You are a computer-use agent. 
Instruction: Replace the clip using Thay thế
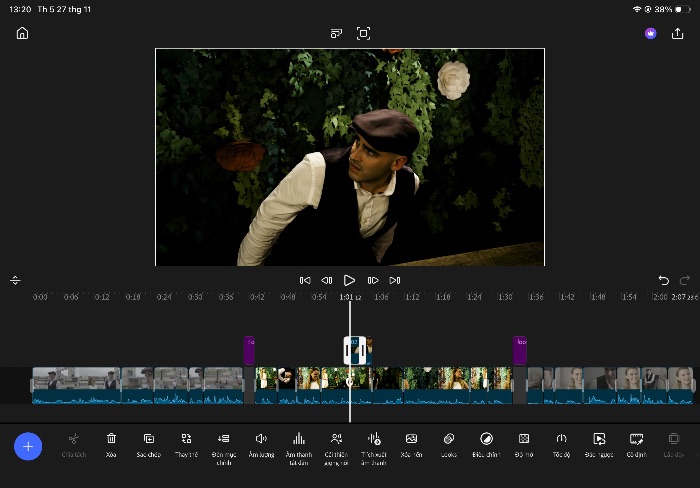[187, 445]
